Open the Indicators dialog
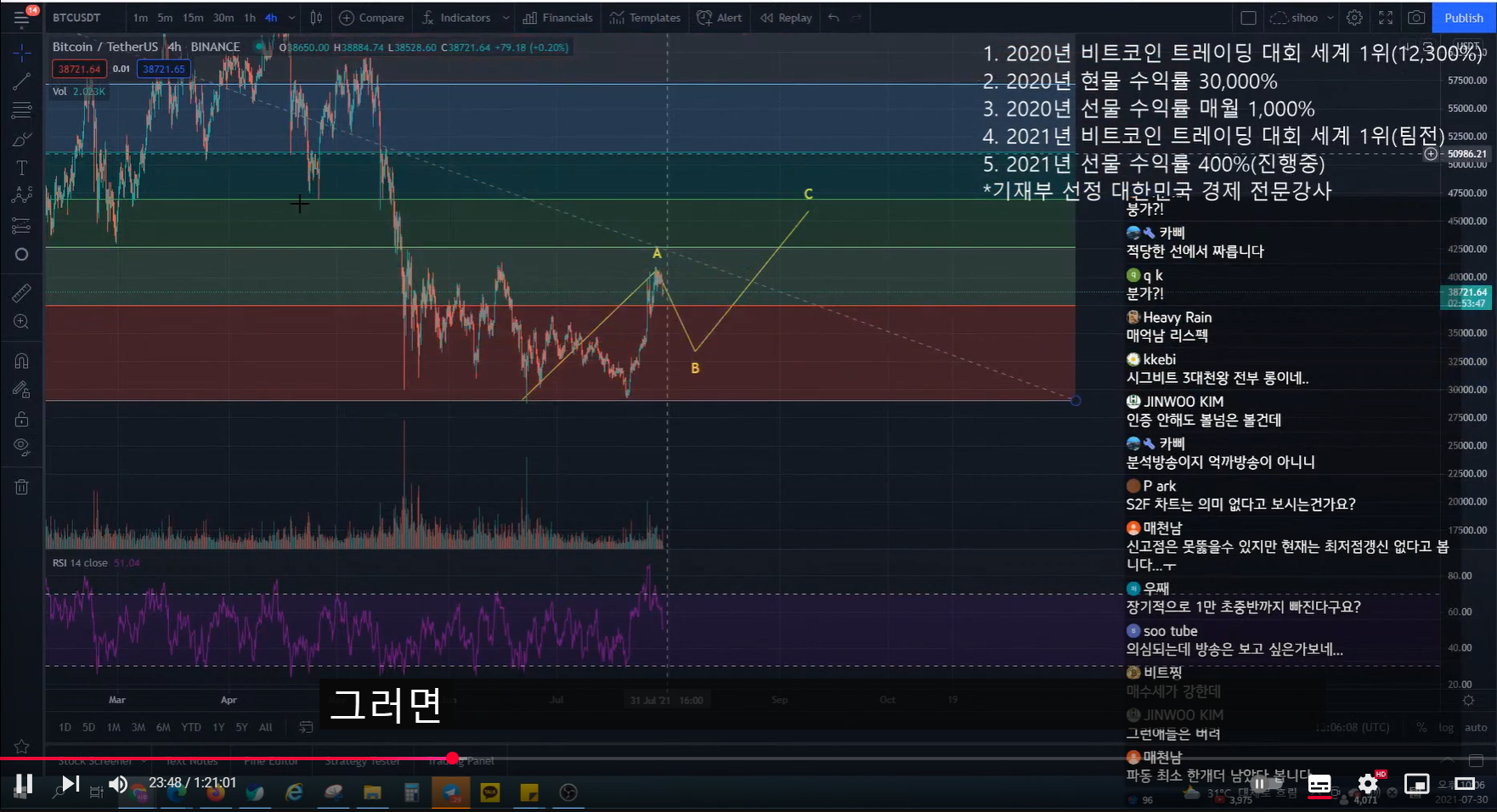The width and height of the screenshot is (1497, 812). point(456,18)
